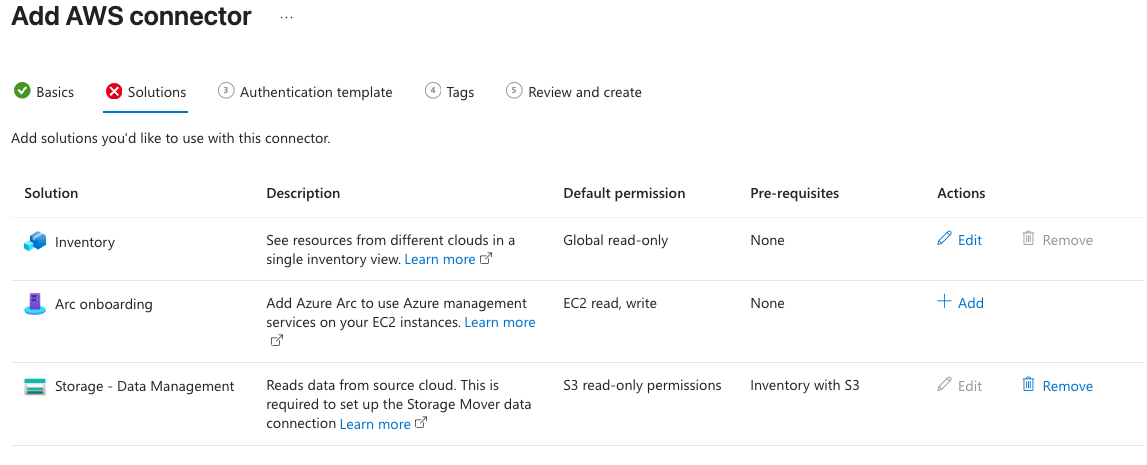
Task: Click the Arc onboarding server icon
Action: click(35, 304)
